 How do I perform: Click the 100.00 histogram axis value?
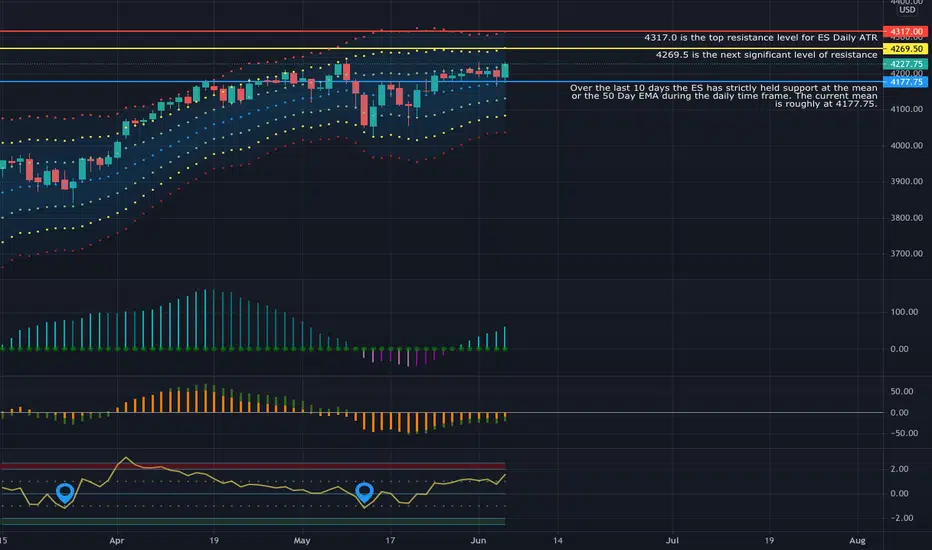(903, 312)
